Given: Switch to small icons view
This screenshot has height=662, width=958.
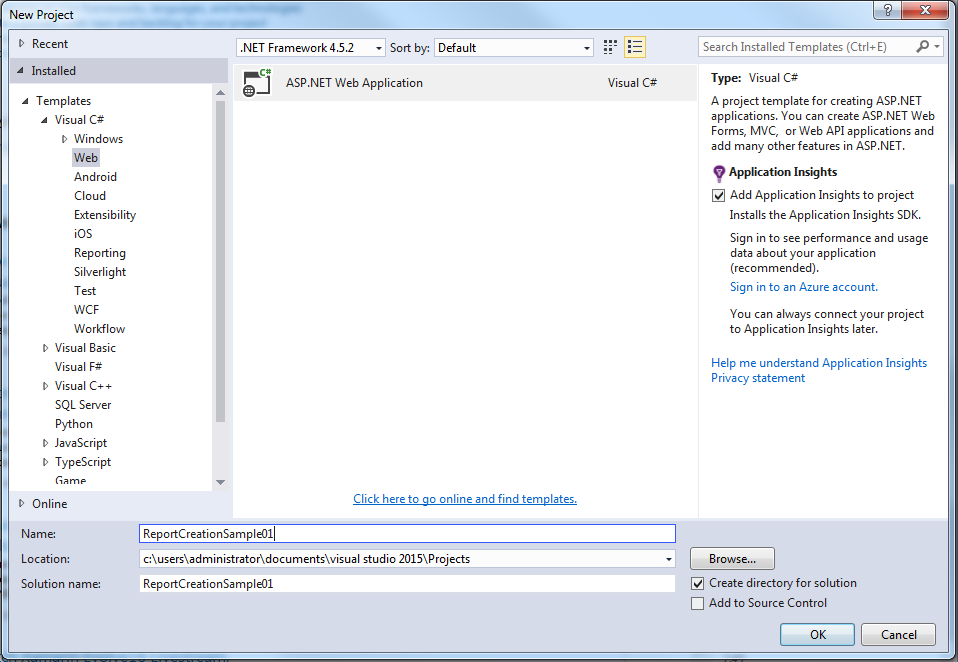Looking at the screenshot, I should point(610,47).
